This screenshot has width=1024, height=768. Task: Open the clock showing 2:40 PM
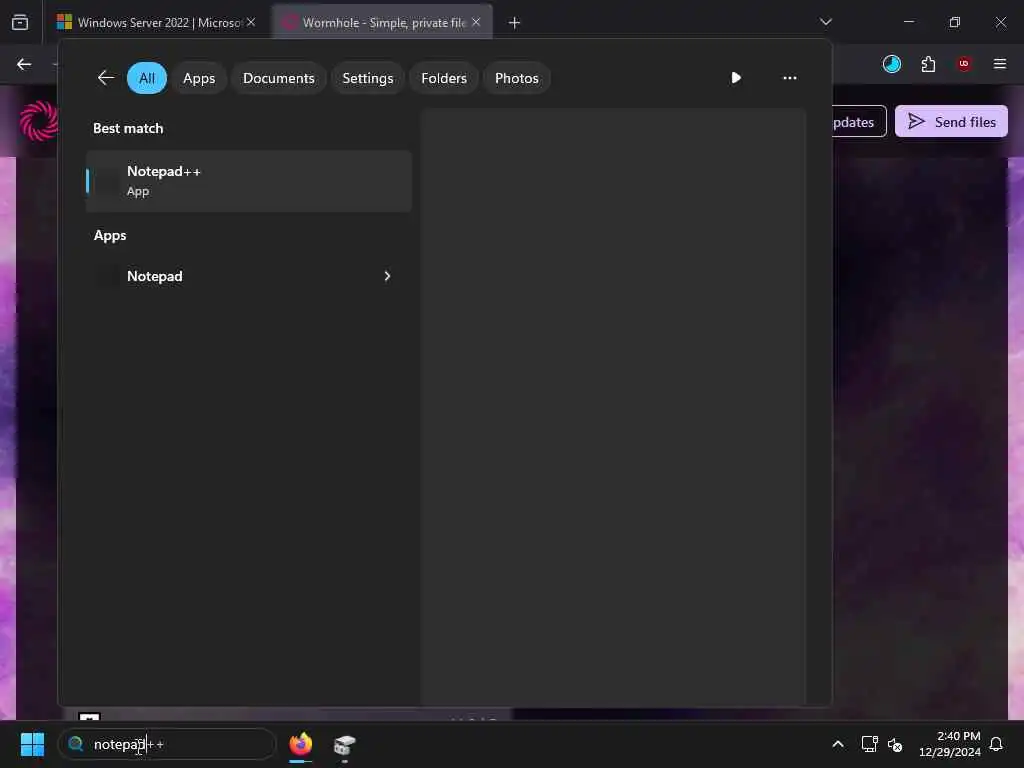[950, 744]
